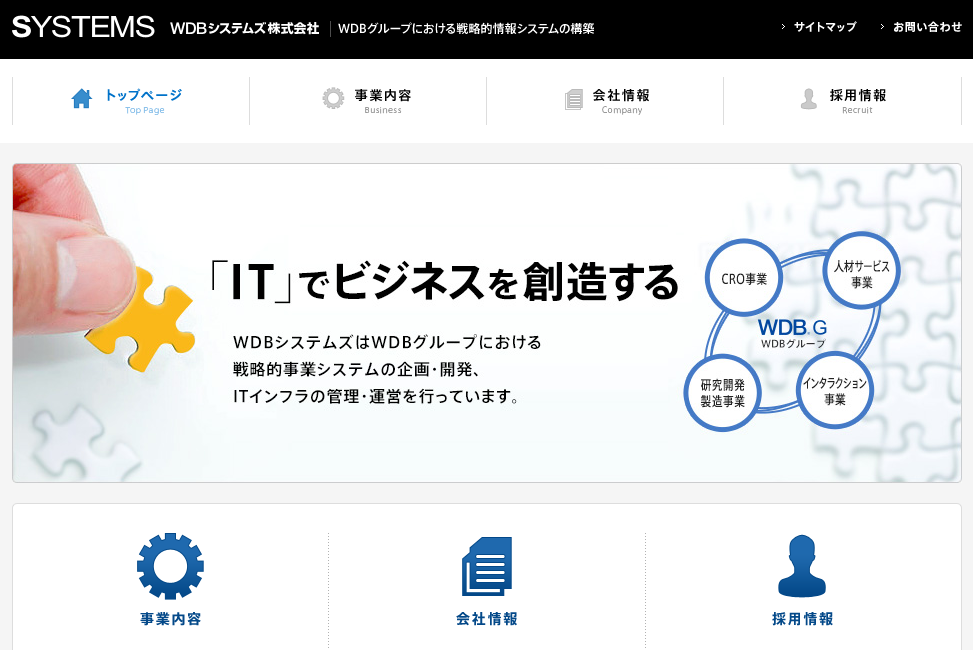
Task: Click the large blue person silhouette icon
Action: pyautogui.click(x=802, y=566)
